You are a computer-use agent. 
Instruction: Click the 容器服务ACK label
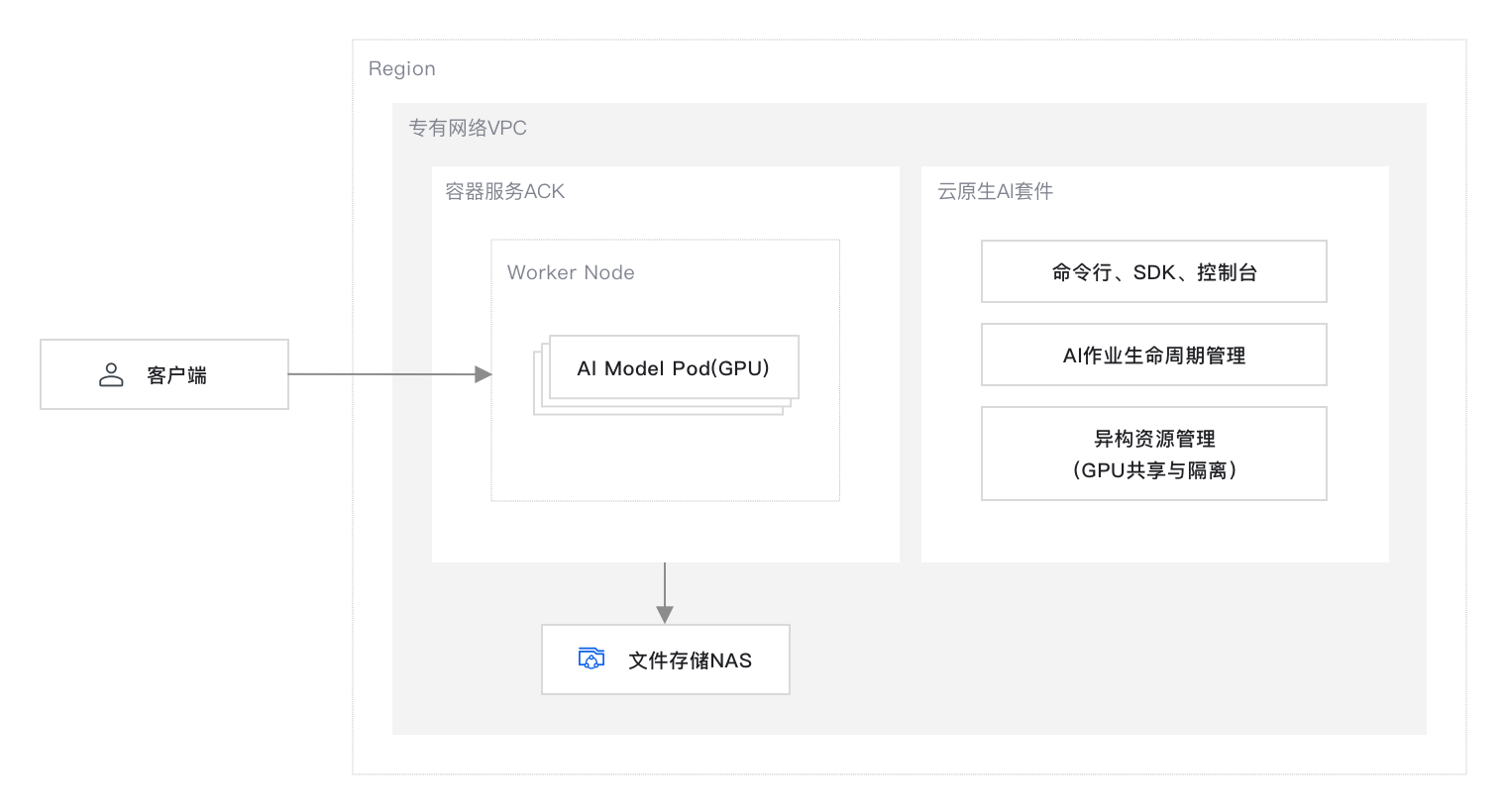pyautogui.click(x=504, y=191)
